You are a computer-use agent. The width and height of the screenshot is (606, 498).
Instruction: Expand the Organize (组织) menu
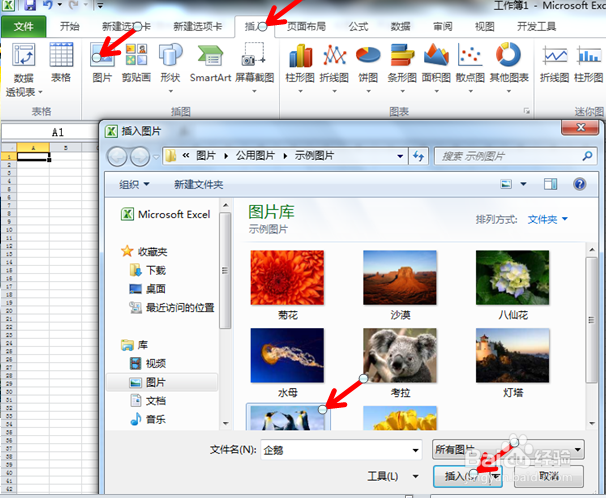click(x=134, y=184)
